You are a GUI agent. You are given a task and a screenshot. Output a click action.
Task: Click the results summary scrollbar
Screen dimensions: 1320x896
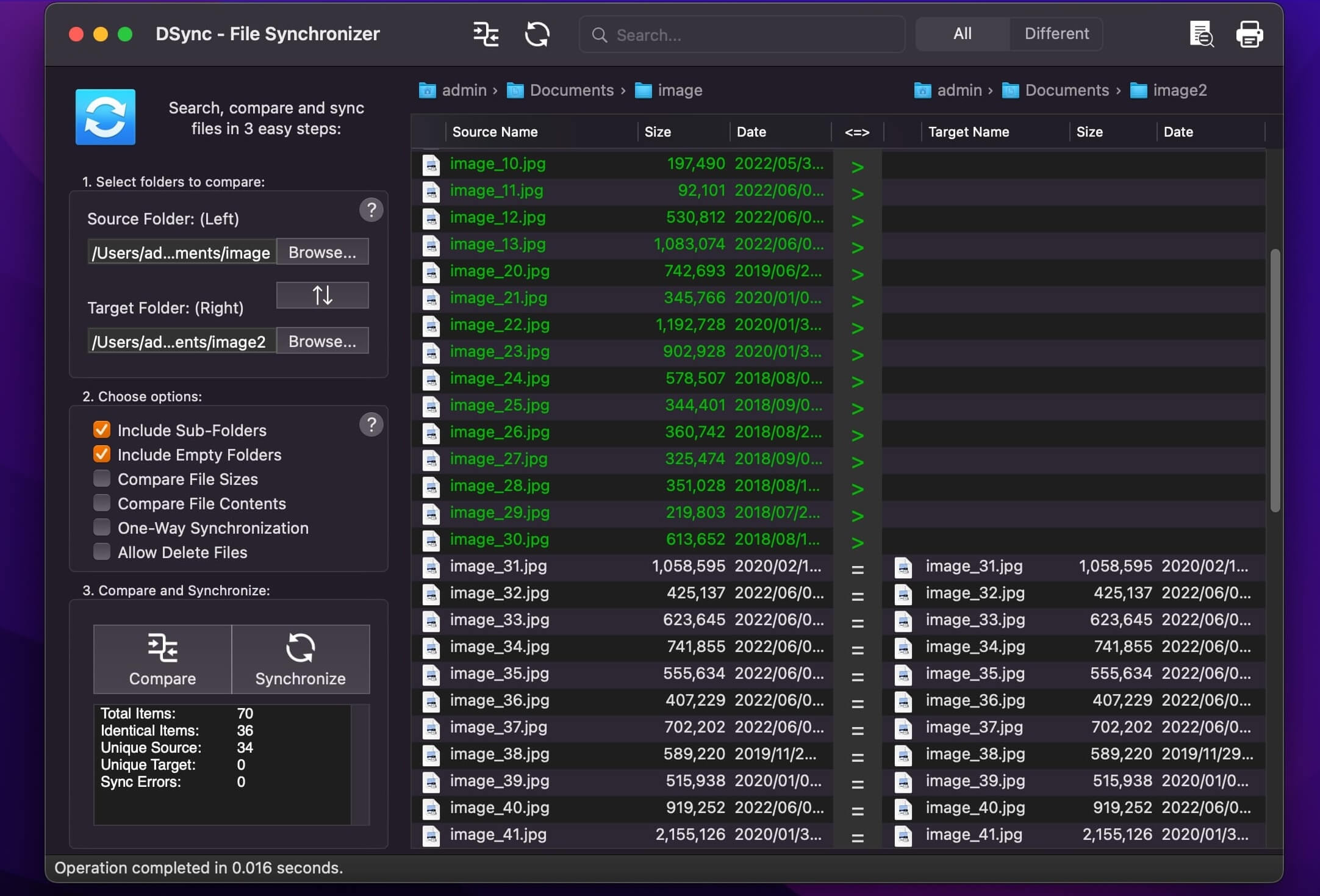pyautogui.click(x=360, y=764)
